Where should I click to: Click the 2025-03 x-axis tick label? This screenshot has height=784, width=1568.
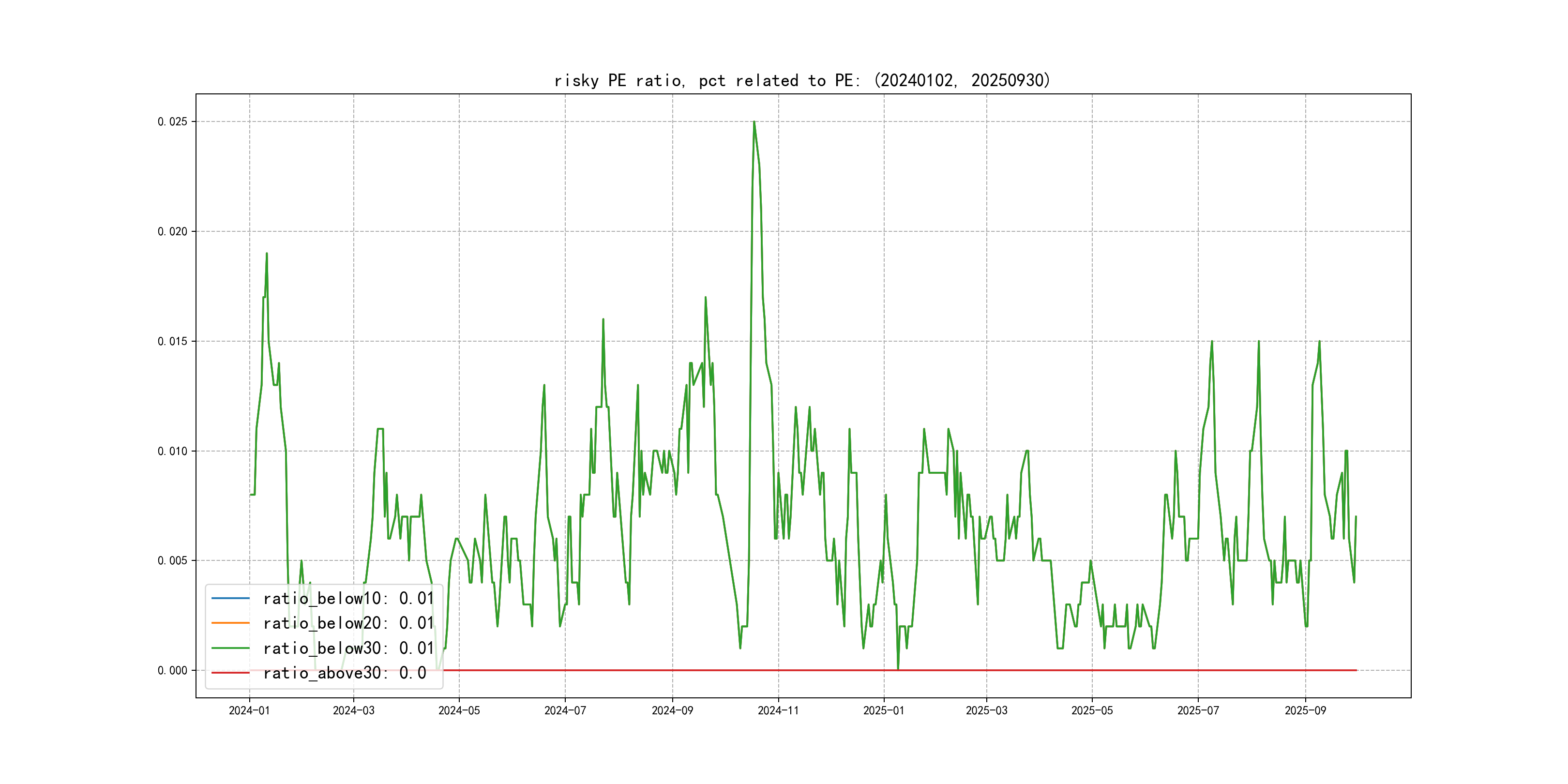point(986,710)
